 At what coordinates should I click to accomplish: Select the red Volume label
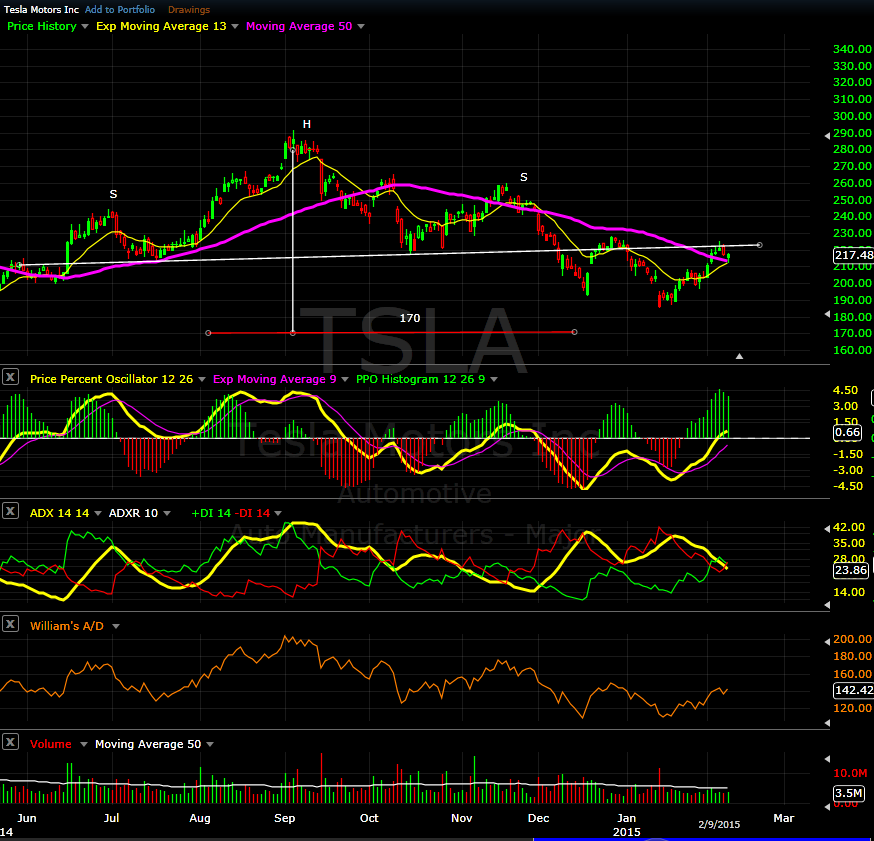(51, 744)
